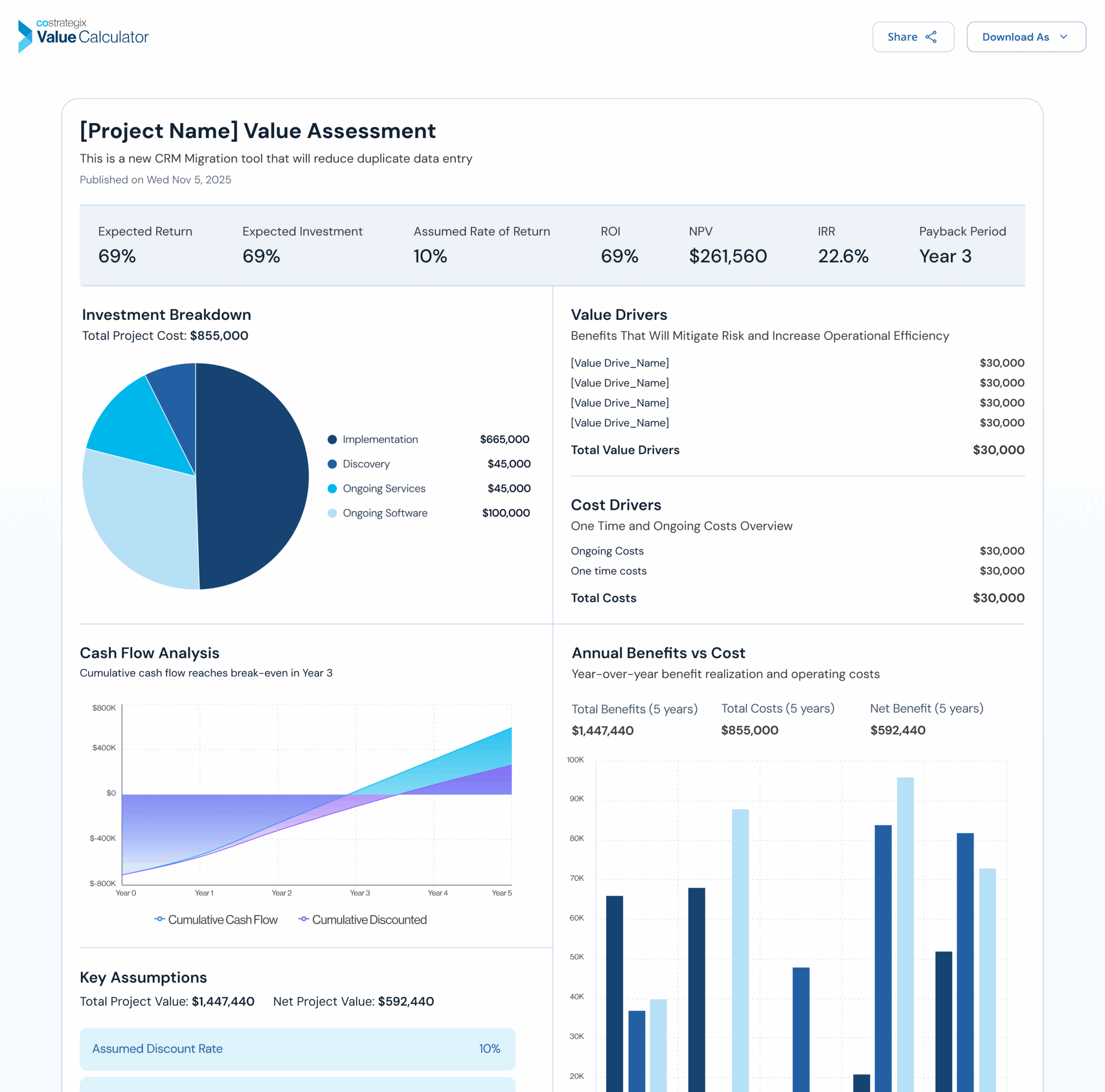Viewport: 1105px width, 1092px height.
Task: Toggle the Cumulative Discounted legend marker
Action: [304, 919]
